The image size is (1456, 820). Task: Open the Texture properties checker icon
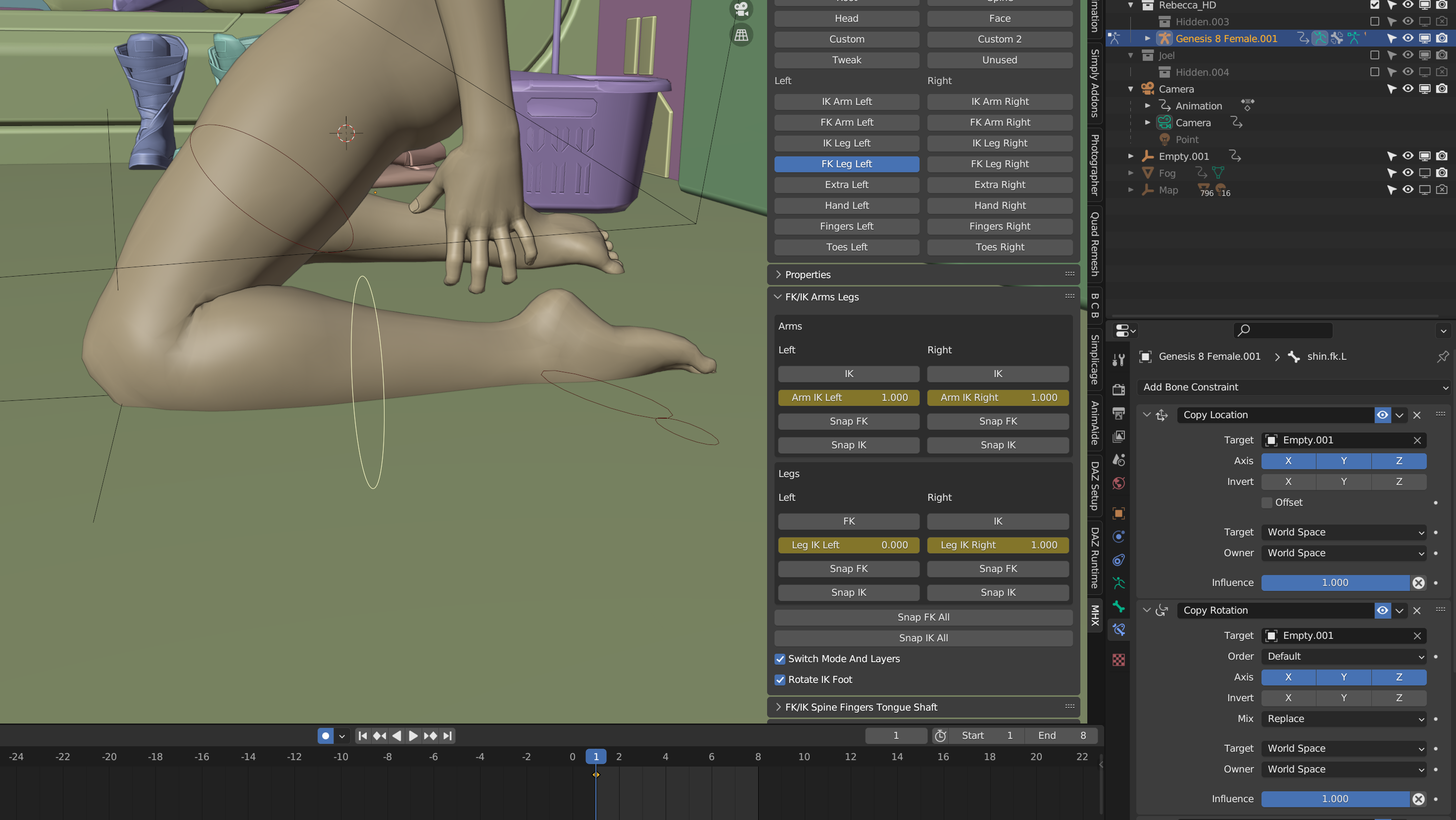click(x=1118, y=660)
